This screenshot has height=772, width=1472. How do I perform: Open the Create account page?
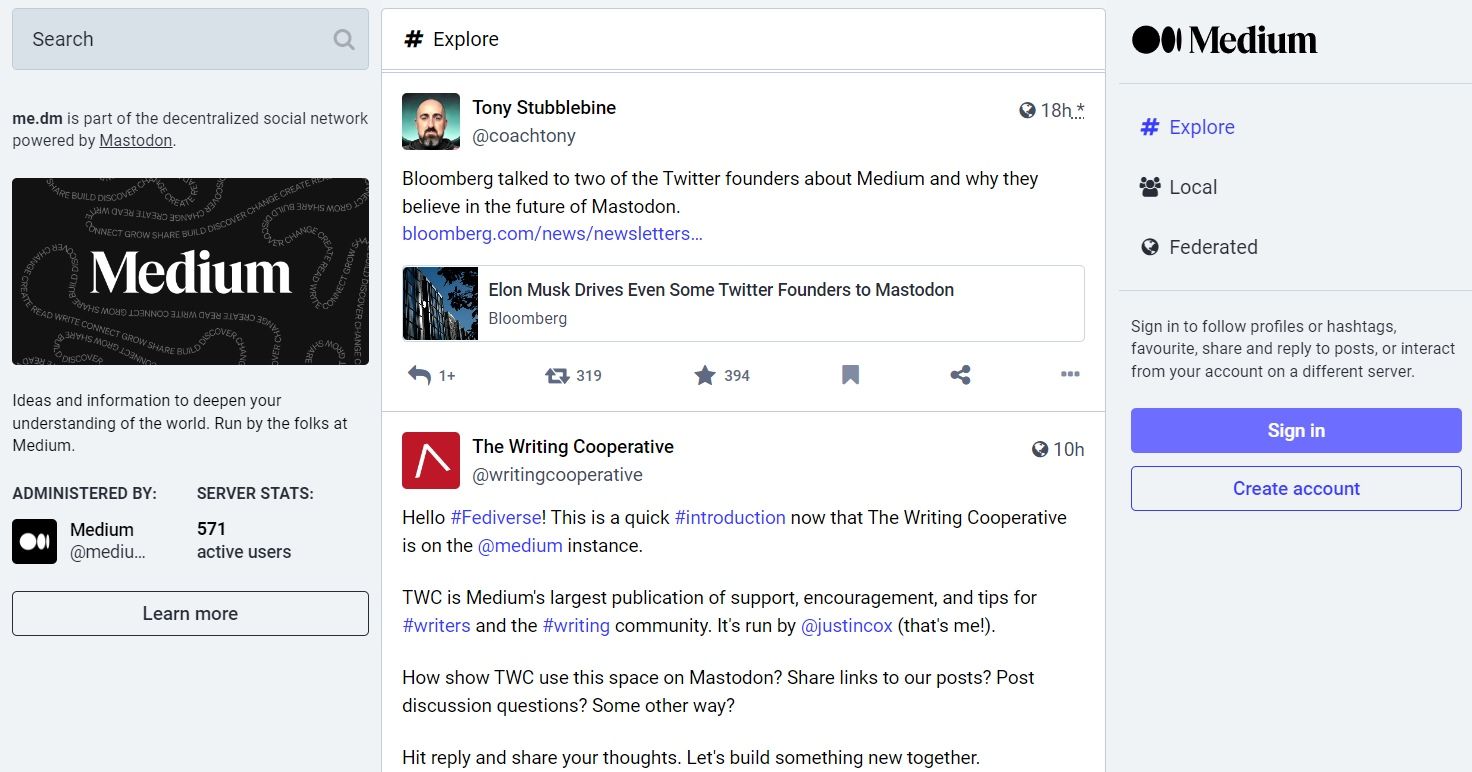(x=1295, y=488)
